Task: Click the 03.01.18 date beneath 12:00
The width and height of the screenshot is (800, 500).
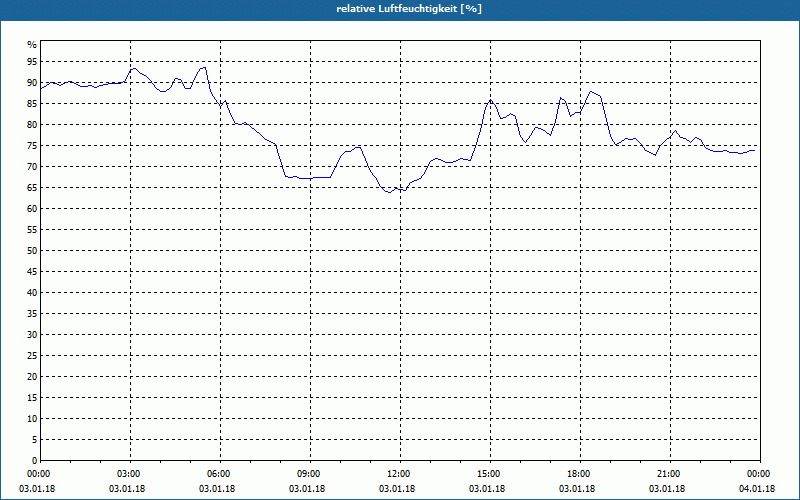Action: [x=397, y=489]
